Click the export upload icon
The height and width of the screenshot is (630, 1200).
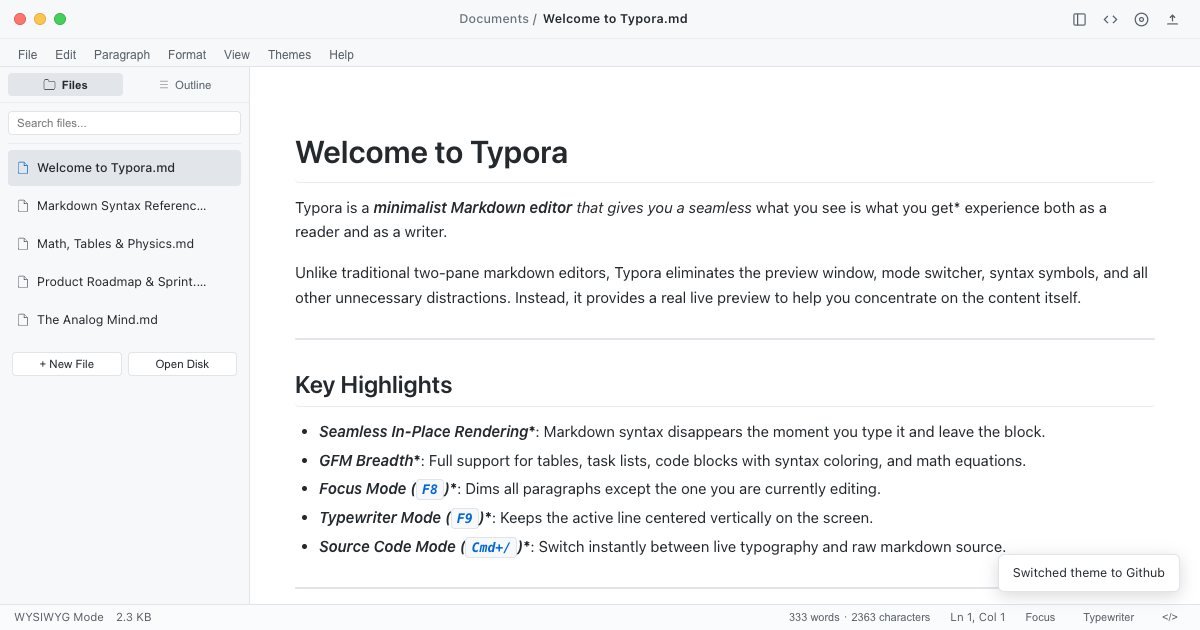(1172, 19)
